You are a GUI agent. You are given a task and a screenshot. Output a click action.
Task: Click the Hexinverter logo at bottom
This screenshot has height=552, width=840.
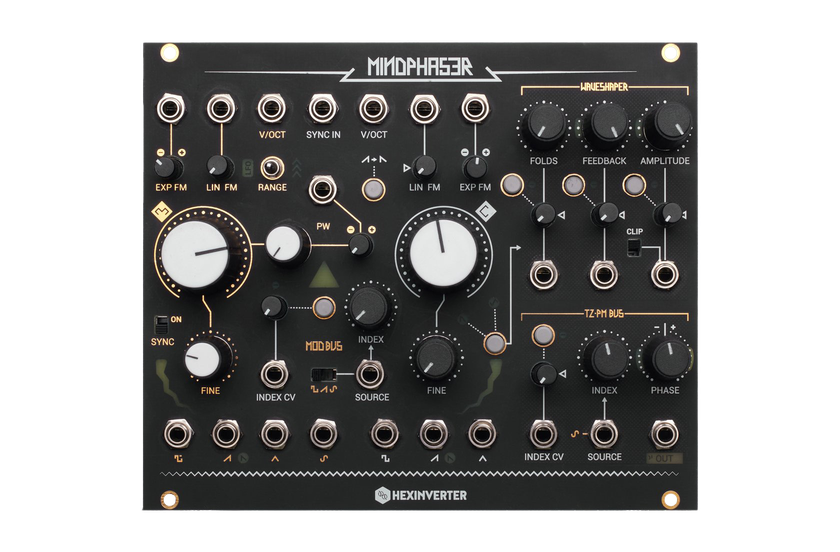419,495
